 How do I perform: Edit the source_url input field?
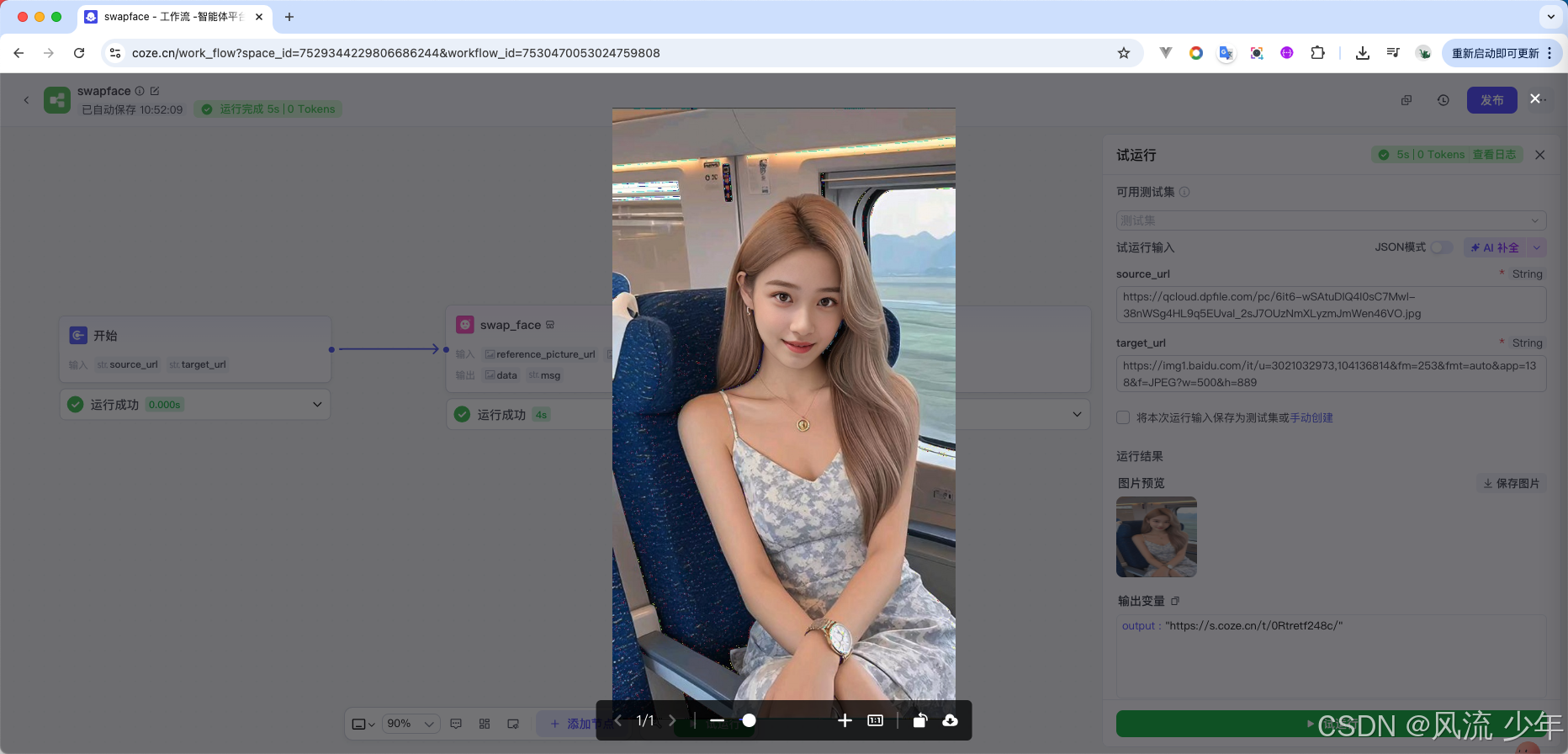(x=1331, y=305)
